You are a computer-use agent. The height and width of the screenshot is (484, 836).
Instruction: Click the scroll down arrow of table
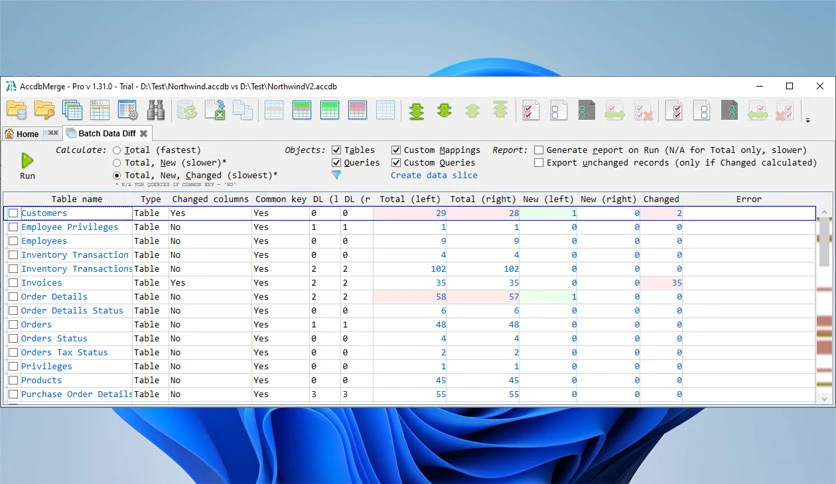(x=824, y=399)
